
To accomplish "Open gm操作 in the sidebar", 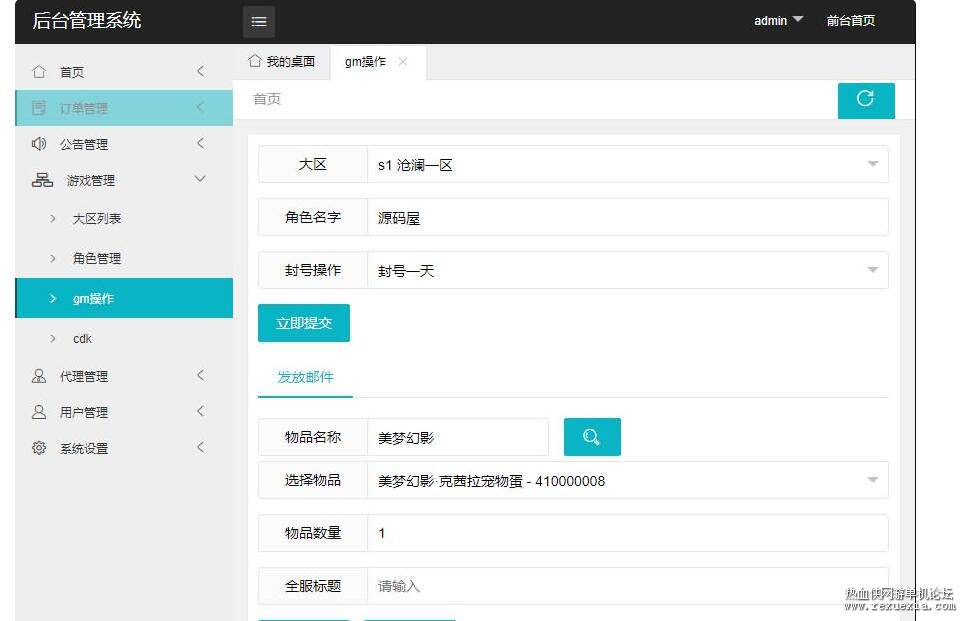I will 124,298.
